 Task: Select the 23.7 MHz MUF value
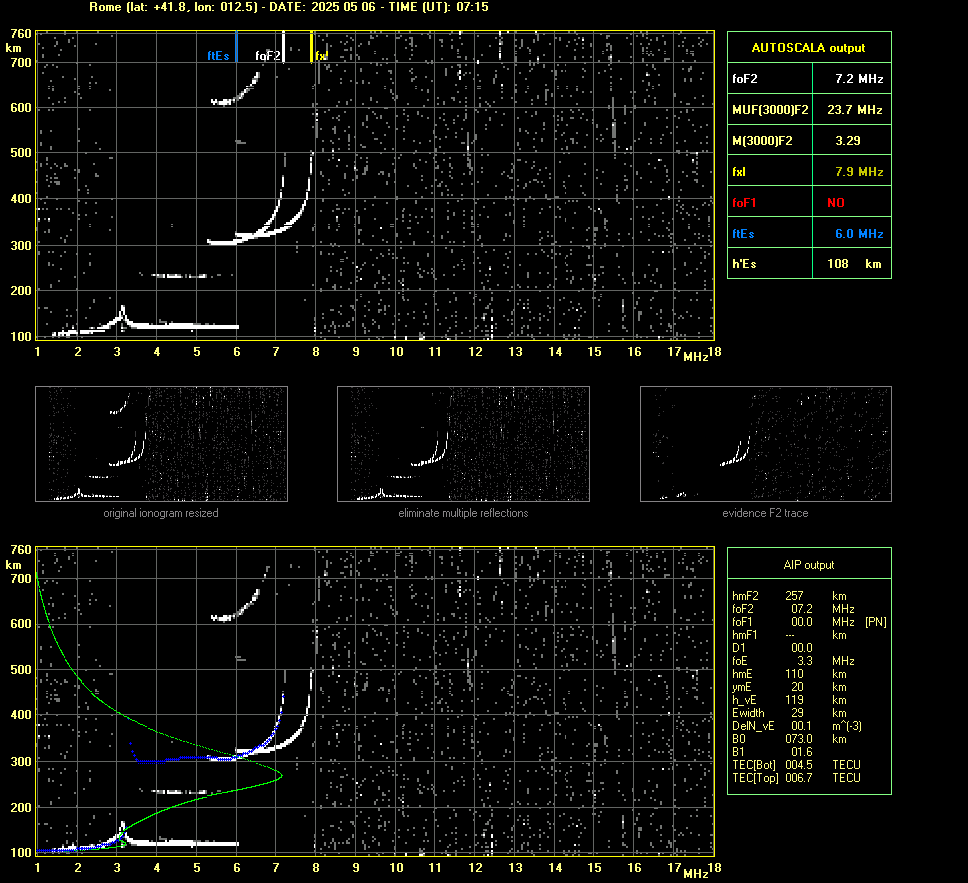(854, 110)
